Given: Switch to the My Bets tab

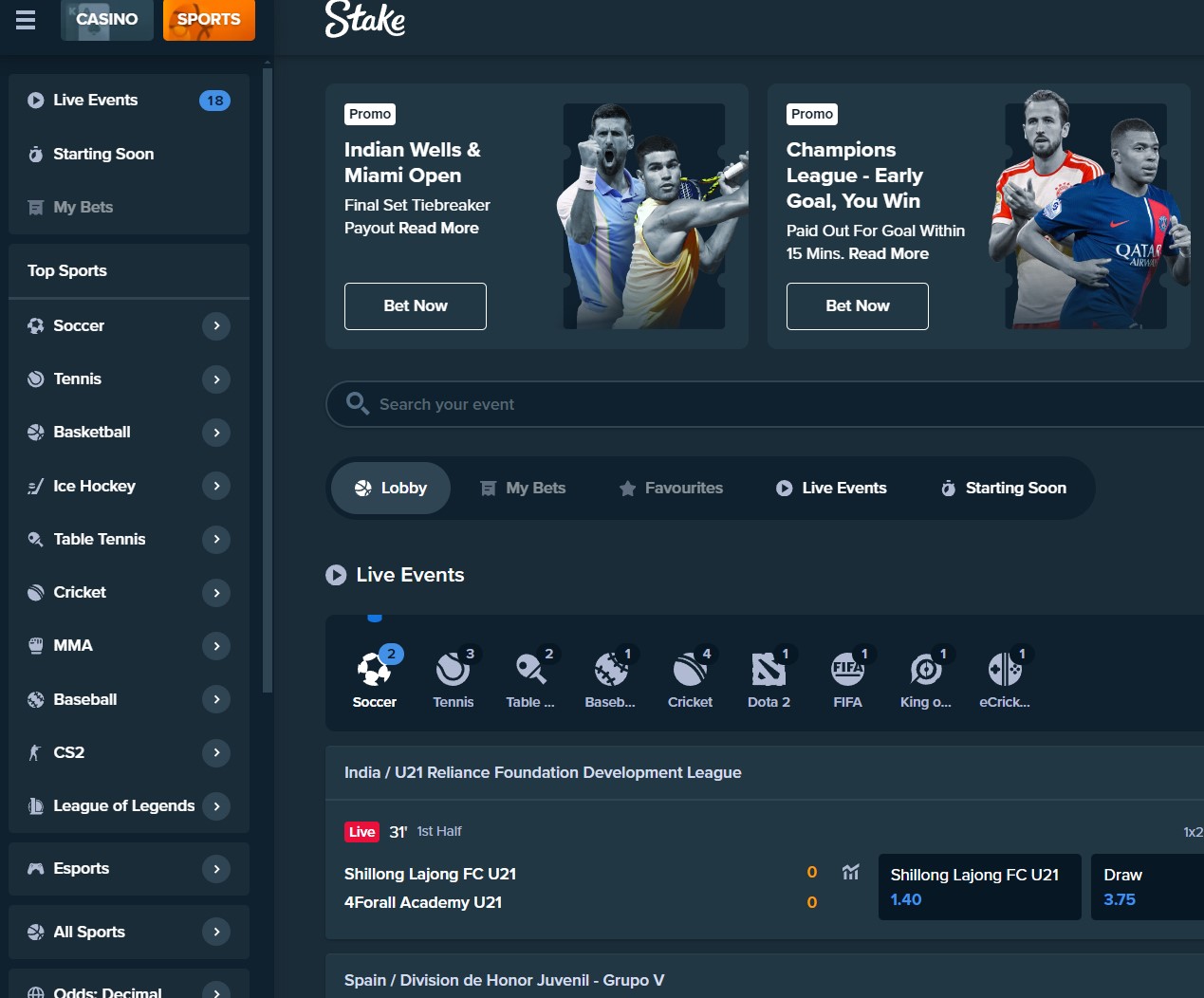Looking at the screenshot, I should coord(523,488).
